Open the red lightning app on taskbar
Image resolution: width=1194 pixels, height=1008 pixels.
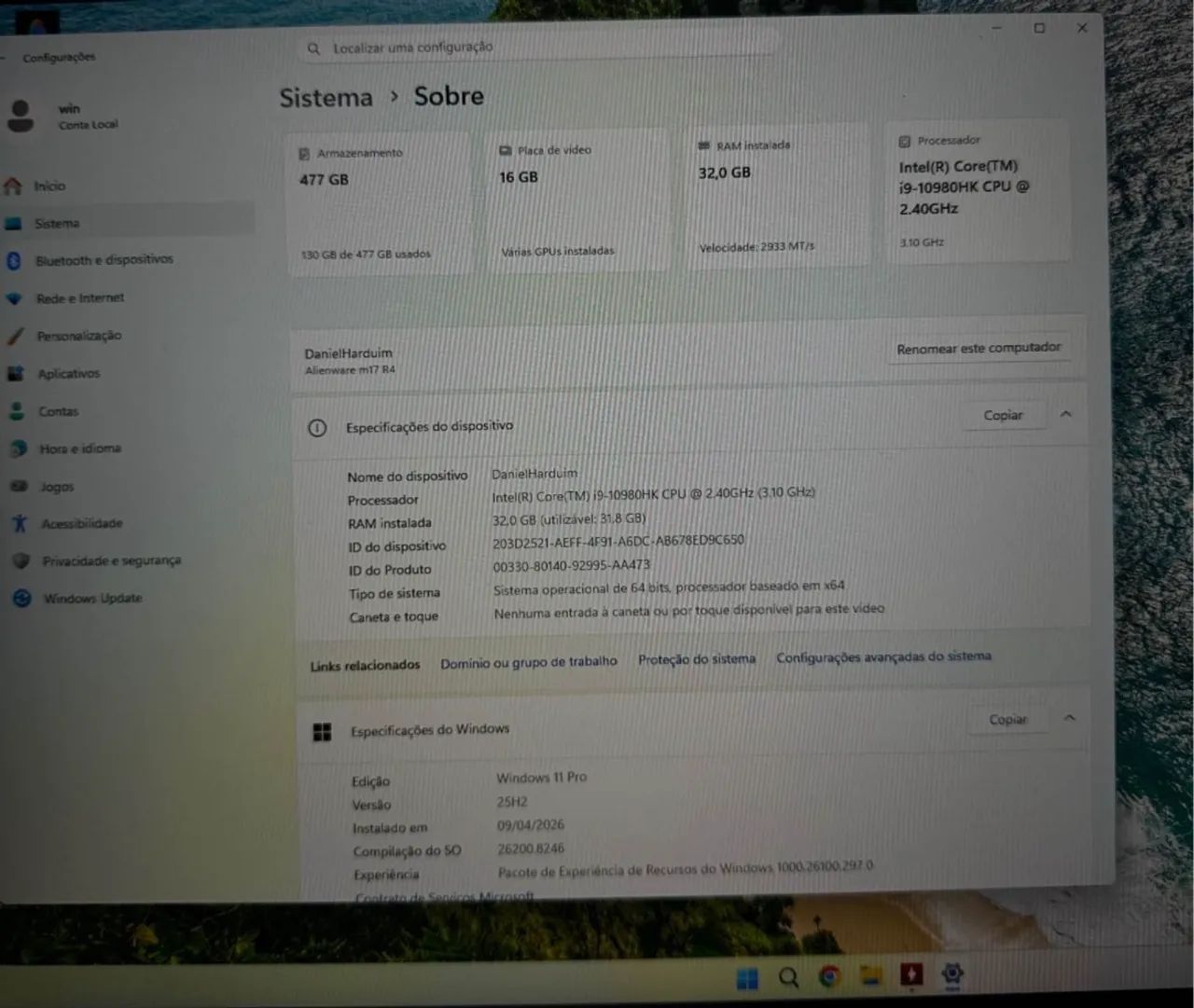coord(911,974)
